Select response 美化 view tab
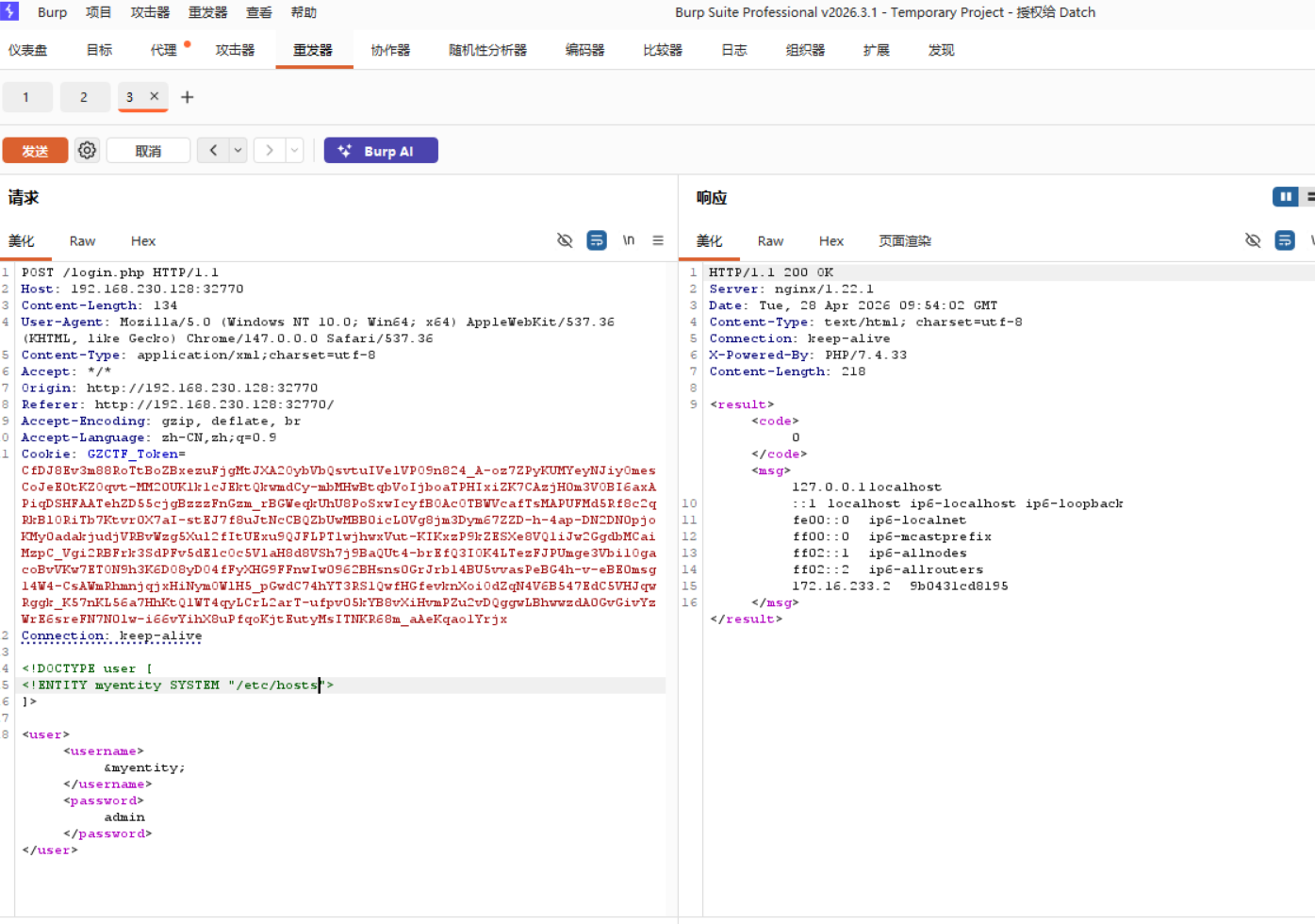The width and height of the screenshot is (1315, 924). 710,241
